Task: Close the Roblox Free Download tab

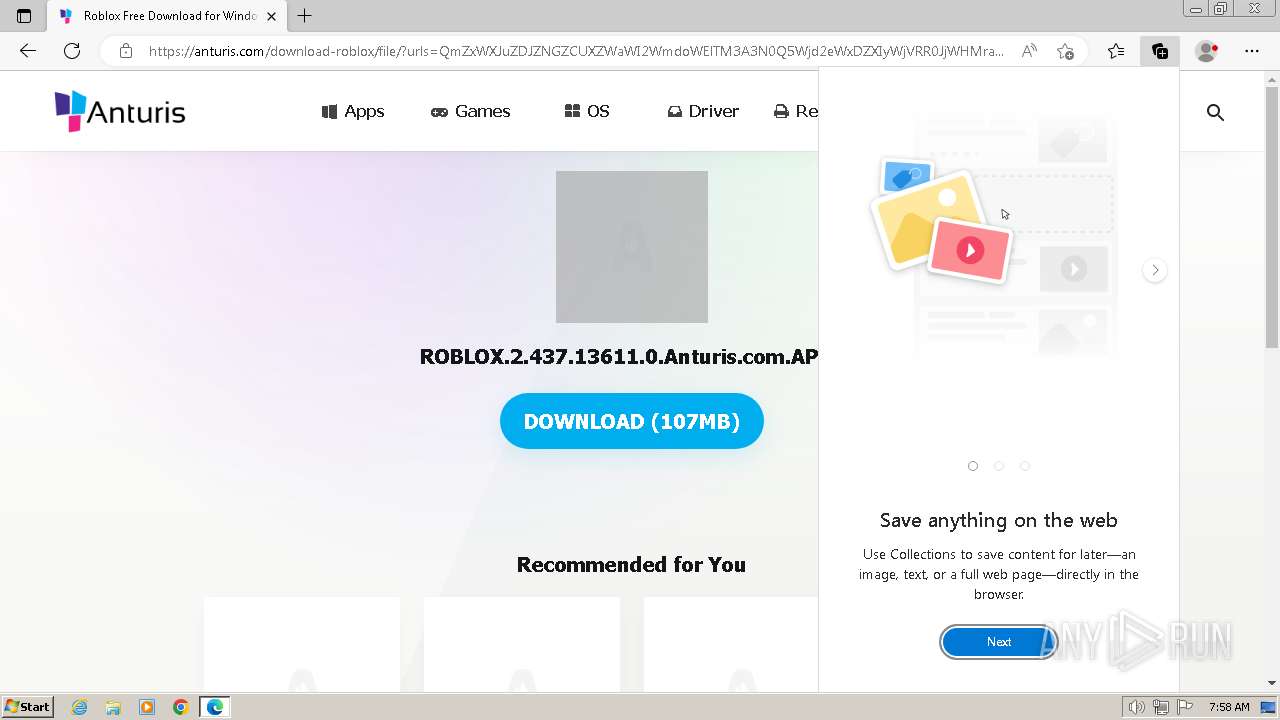Action: pos(271,16)
